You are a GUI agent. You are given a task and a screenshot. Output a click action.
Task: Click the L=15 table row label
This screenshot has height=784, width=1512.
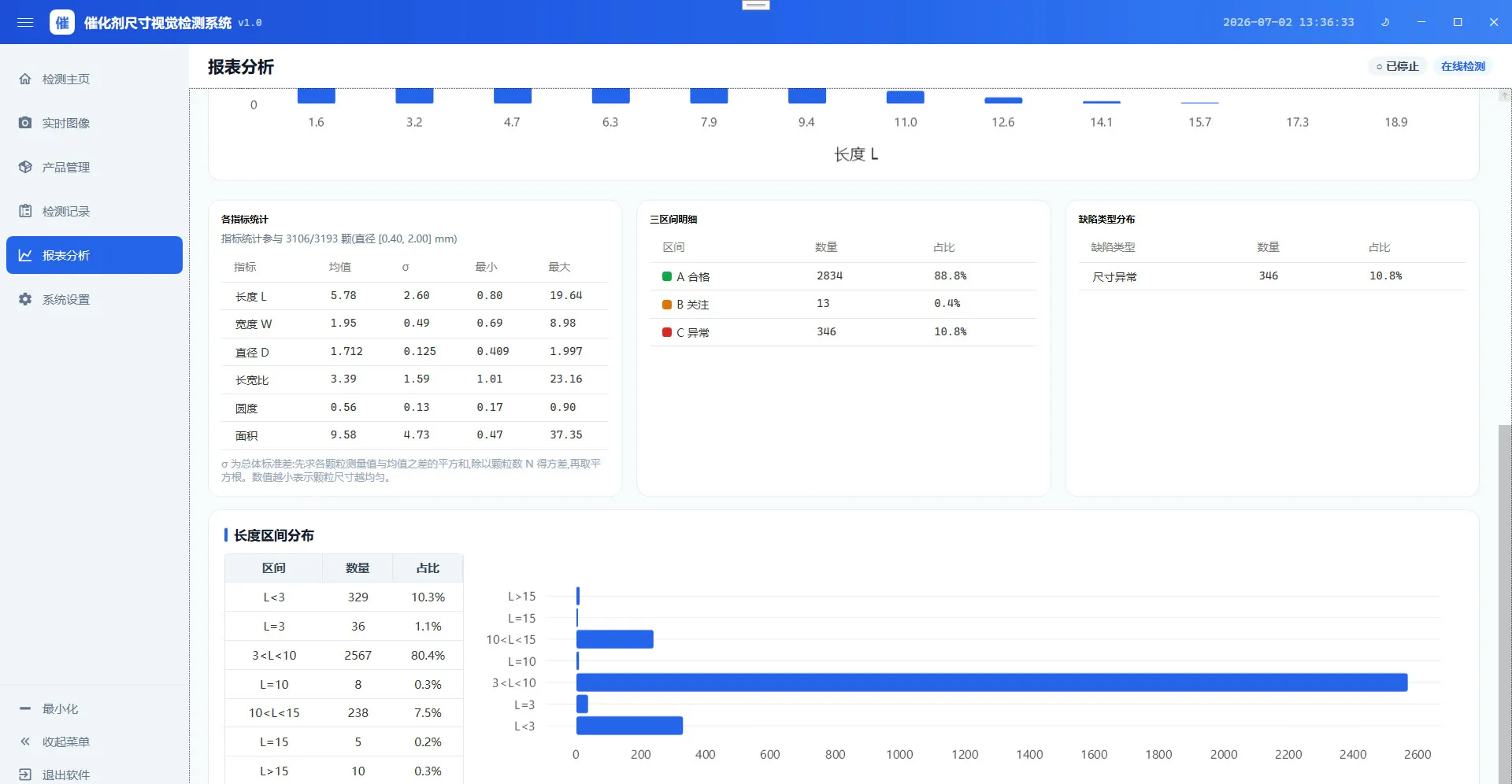[x=274, y=741]
